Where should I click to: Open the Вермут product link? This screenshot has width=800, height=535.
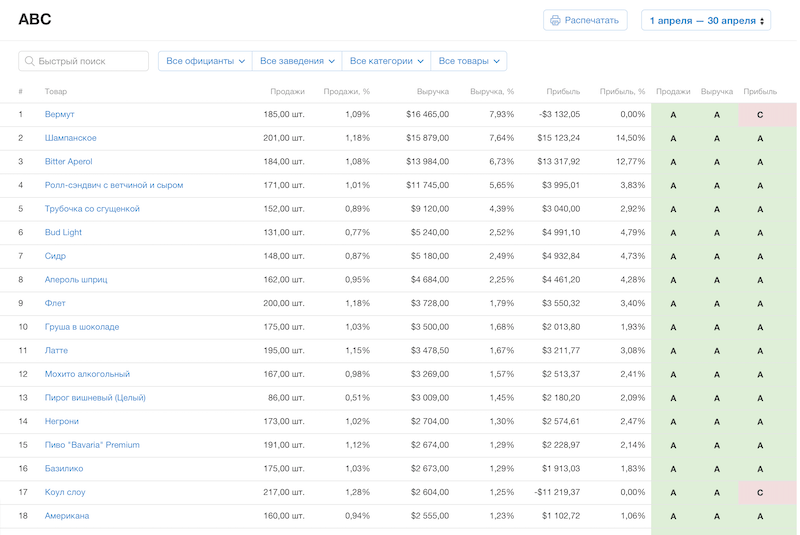(59, 114)
